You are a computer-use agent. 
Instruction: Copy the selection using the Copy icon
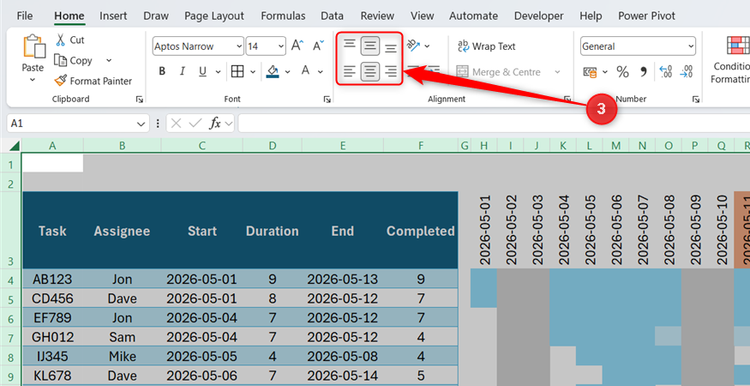point(60,61)
